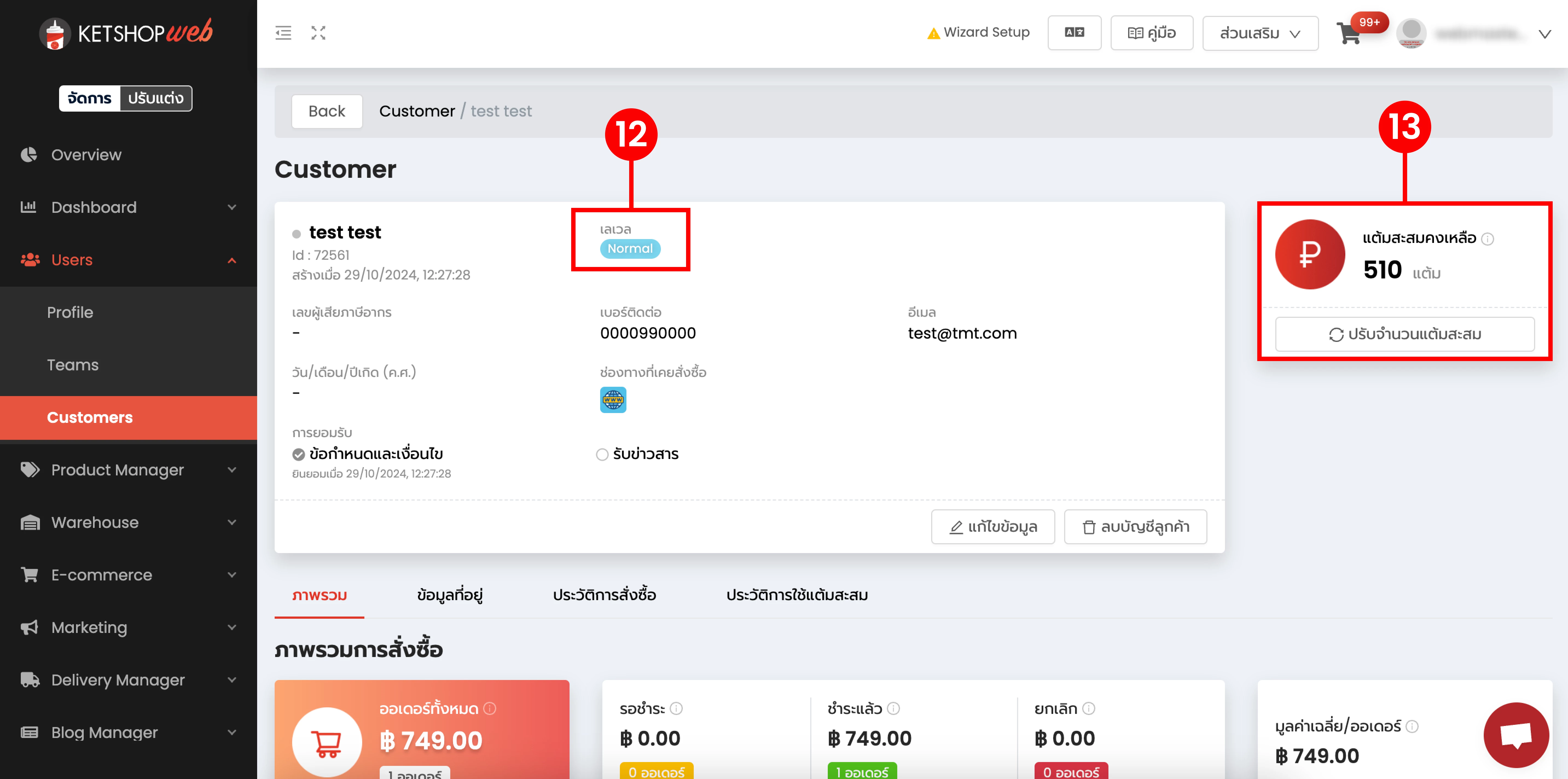Open the language translate button
This screenshot has height=779, width=1568.
point(1074,33)
